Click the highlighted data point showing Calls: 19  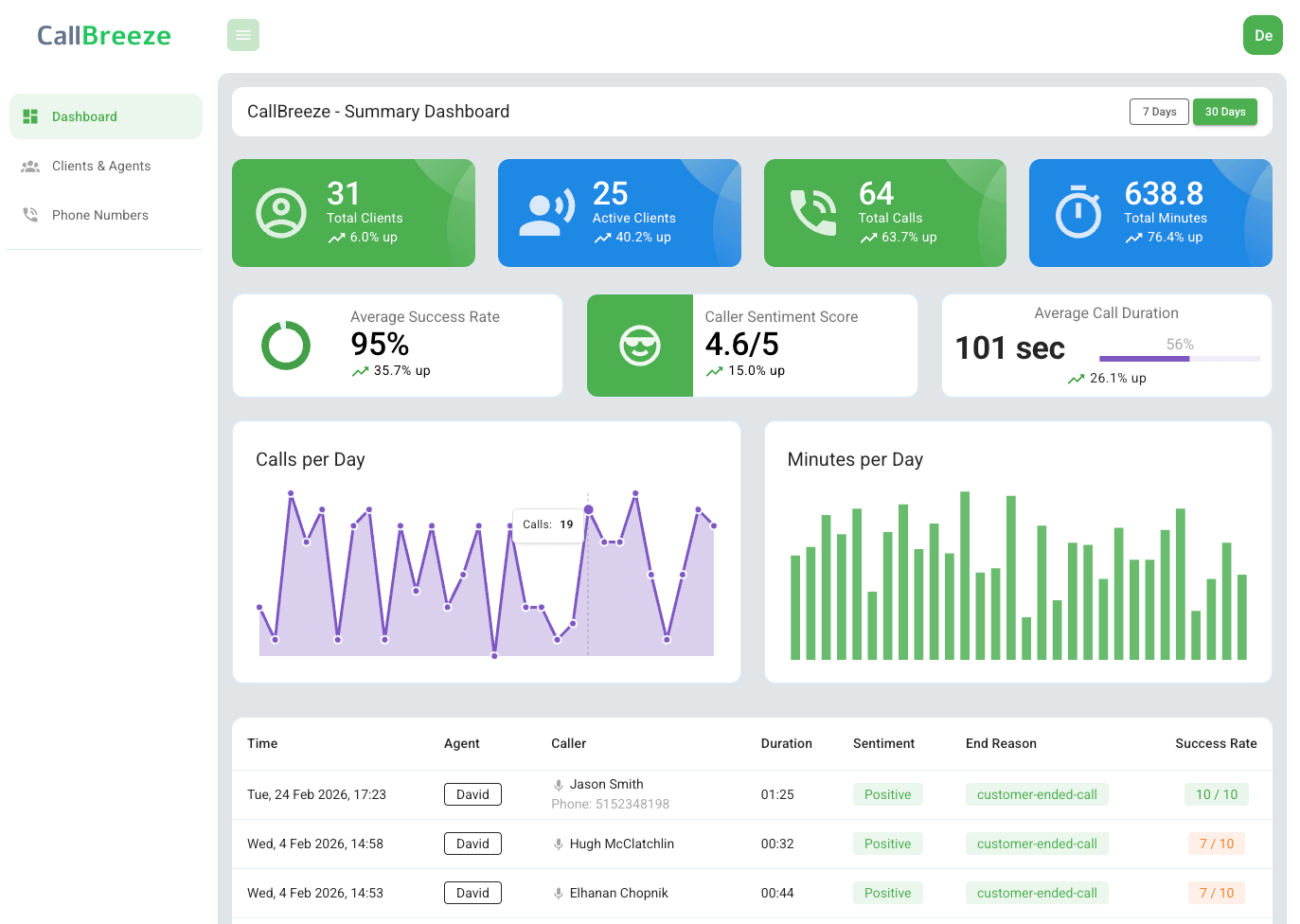coord(588,509)
